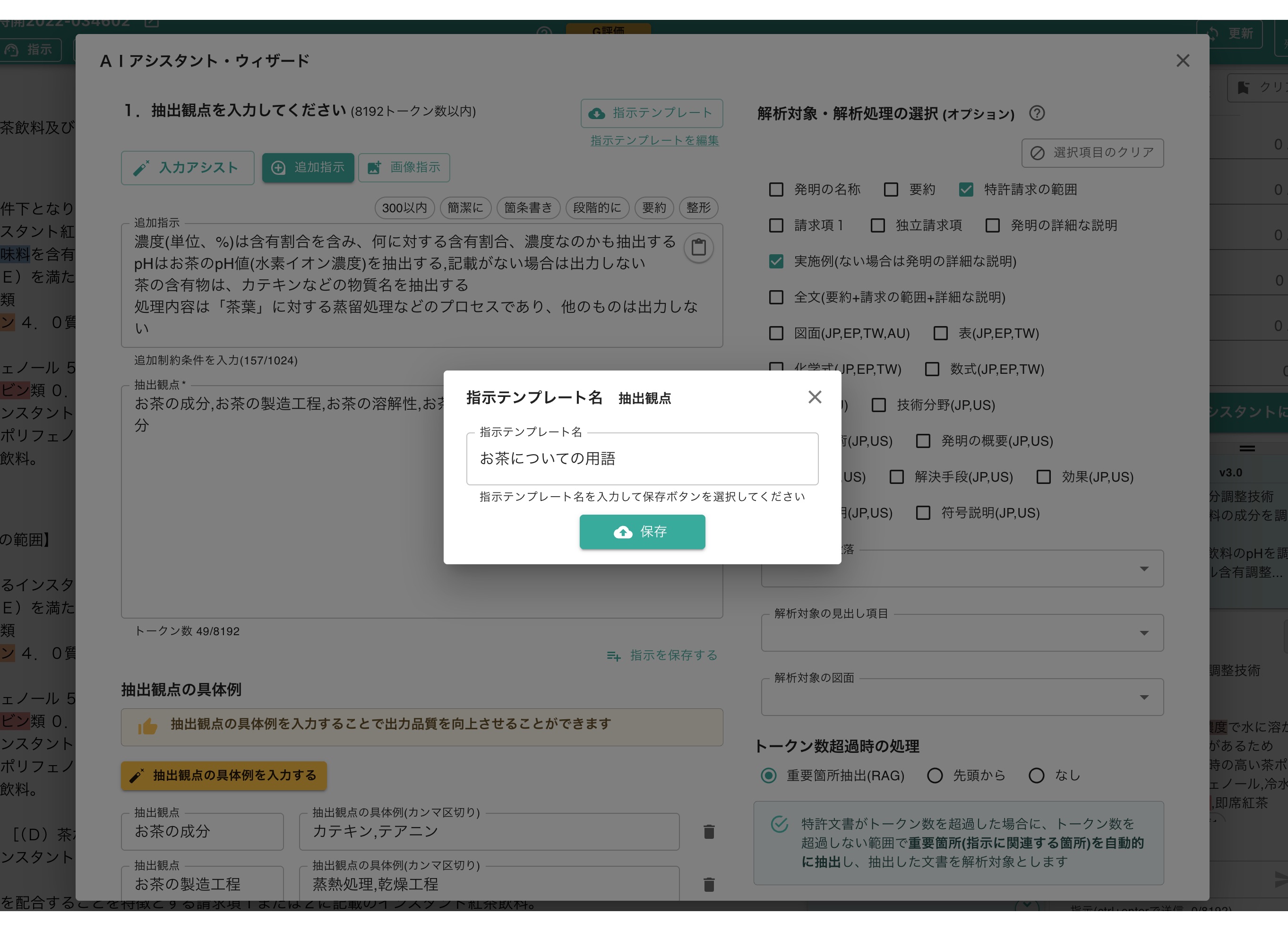1288x931 pixels.
Task: Edit the template name field お茶についての用語
Action: 642,459
